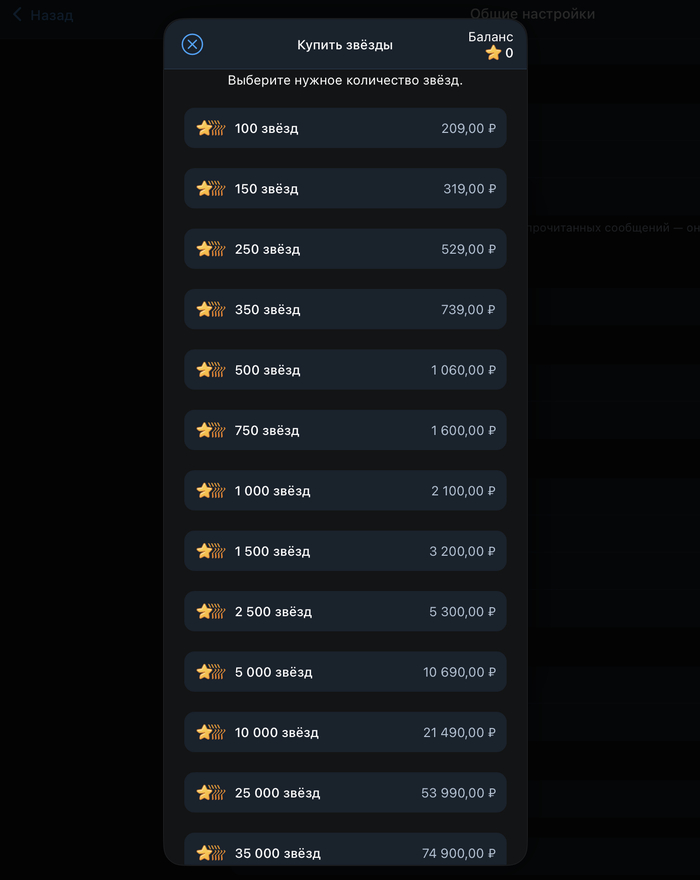Click the 209,00 ₽ price
The width and height of the screenshot is (700, 880).
pos(468,128)
